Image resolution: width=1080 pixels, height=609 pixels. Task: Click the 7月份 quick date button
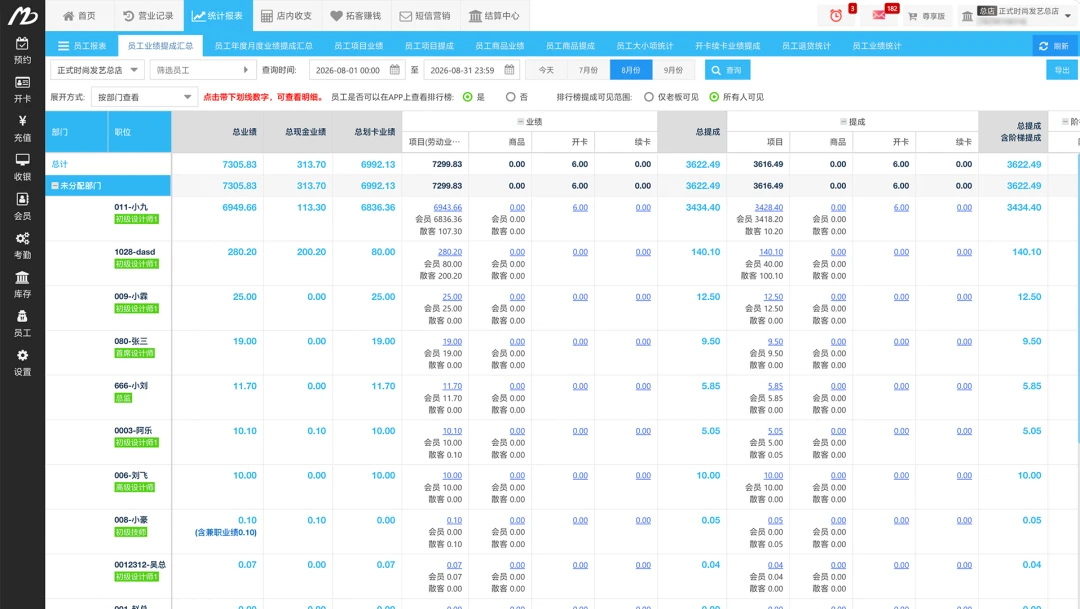(x=588, y=70)
